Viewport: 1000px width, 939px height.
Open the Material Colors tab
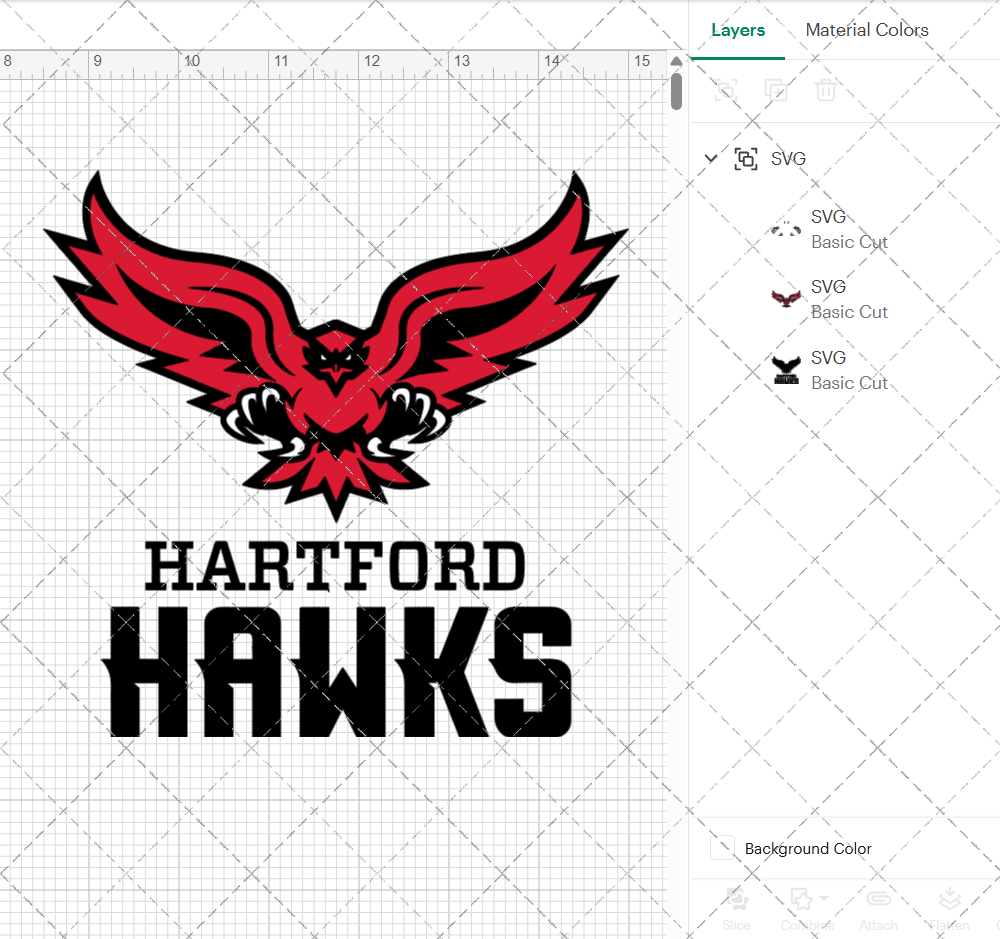(x=867, y=30)
